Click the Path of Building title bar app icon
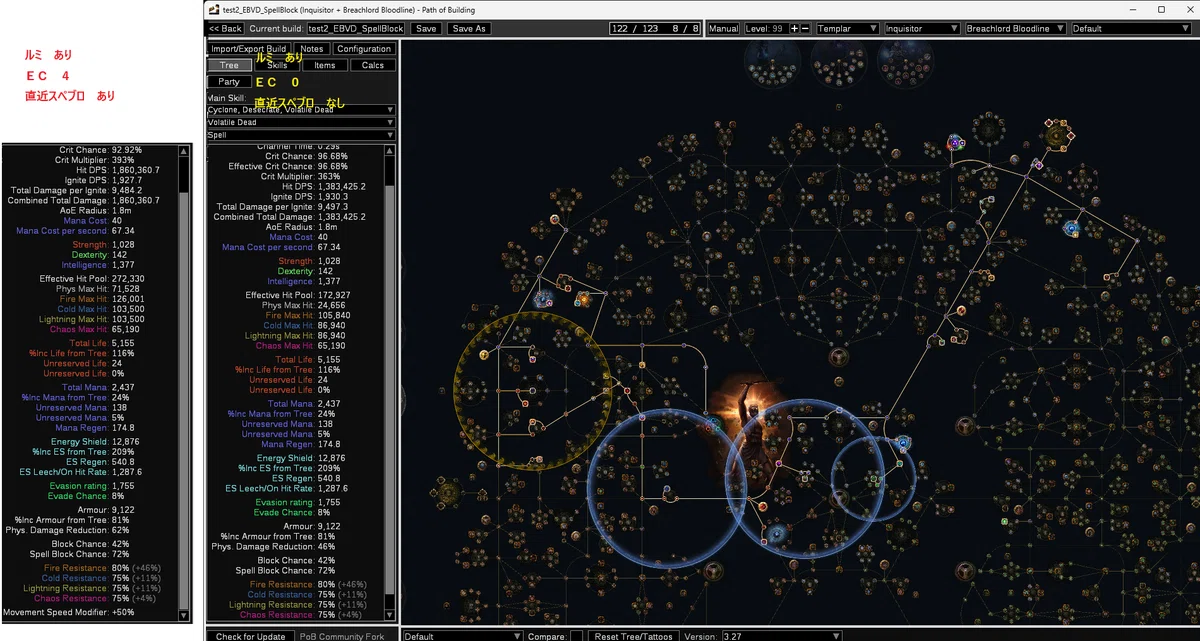This screenshot has height=641, width=1200. point(212,10)
